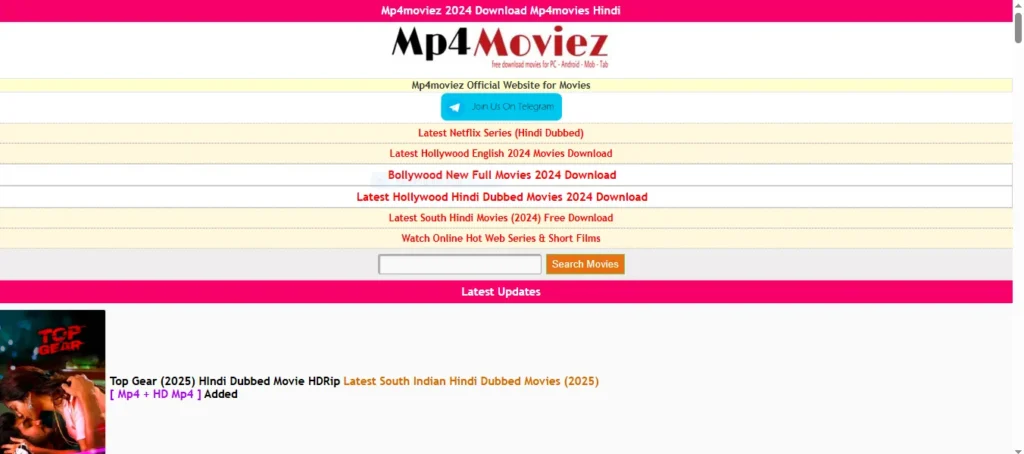Open the Top Gear movie poster thumbnail
Screen dimensions: 1024x454
(52, 381)
